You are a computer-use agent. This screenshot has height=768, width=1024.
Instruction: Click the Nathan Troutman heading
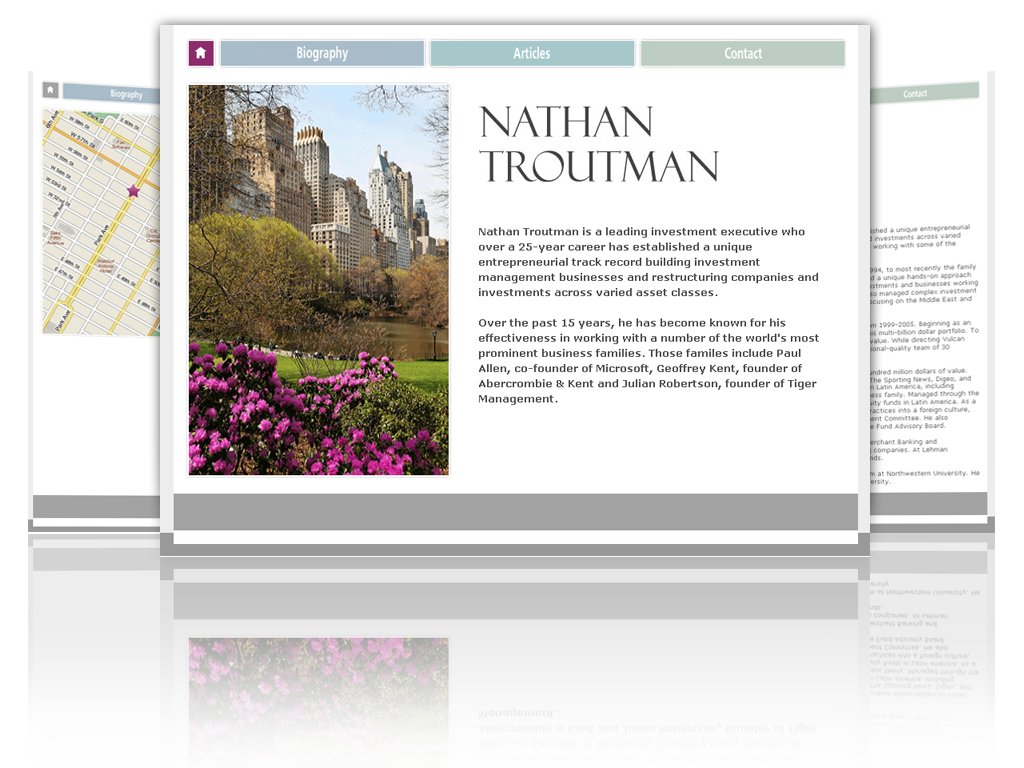tap(598, 144)
